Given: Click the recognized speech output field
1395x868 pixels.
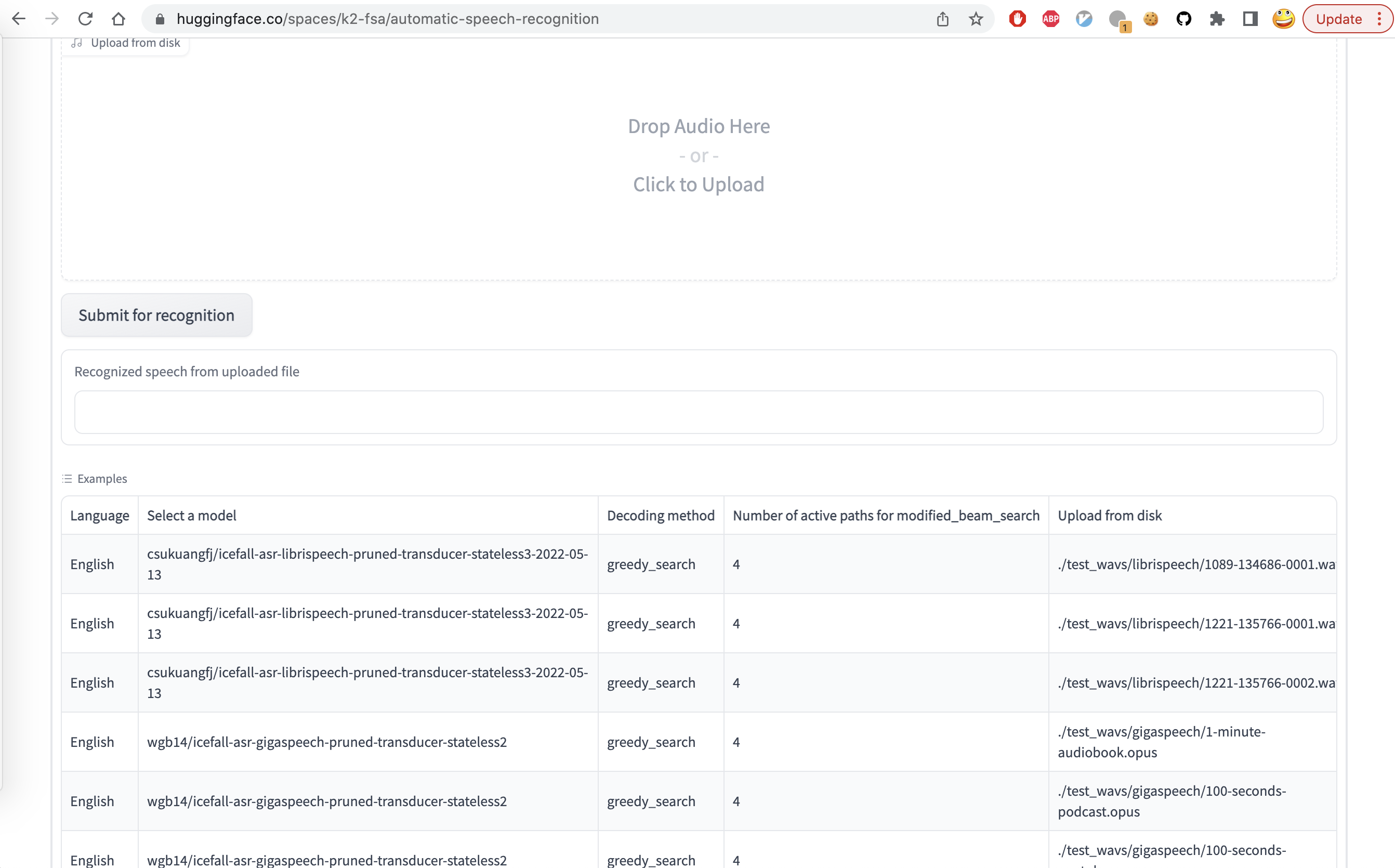Looking at the screenshot, I should click(x=698, y=412).
